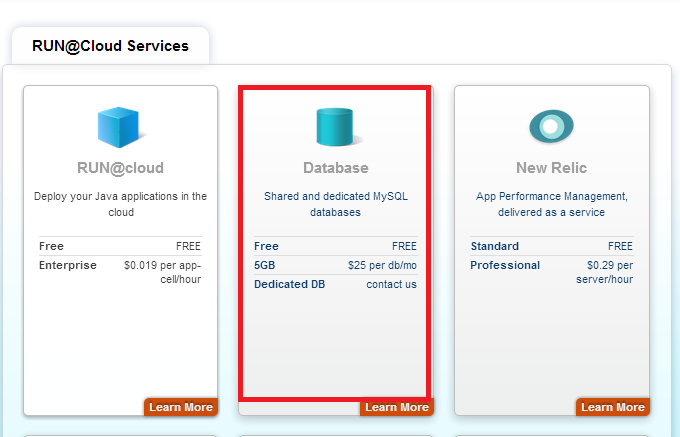Click FREE price in the Database card
Image resolution: width=680 pixels, height=437 pixels.
tap(404, 246)
